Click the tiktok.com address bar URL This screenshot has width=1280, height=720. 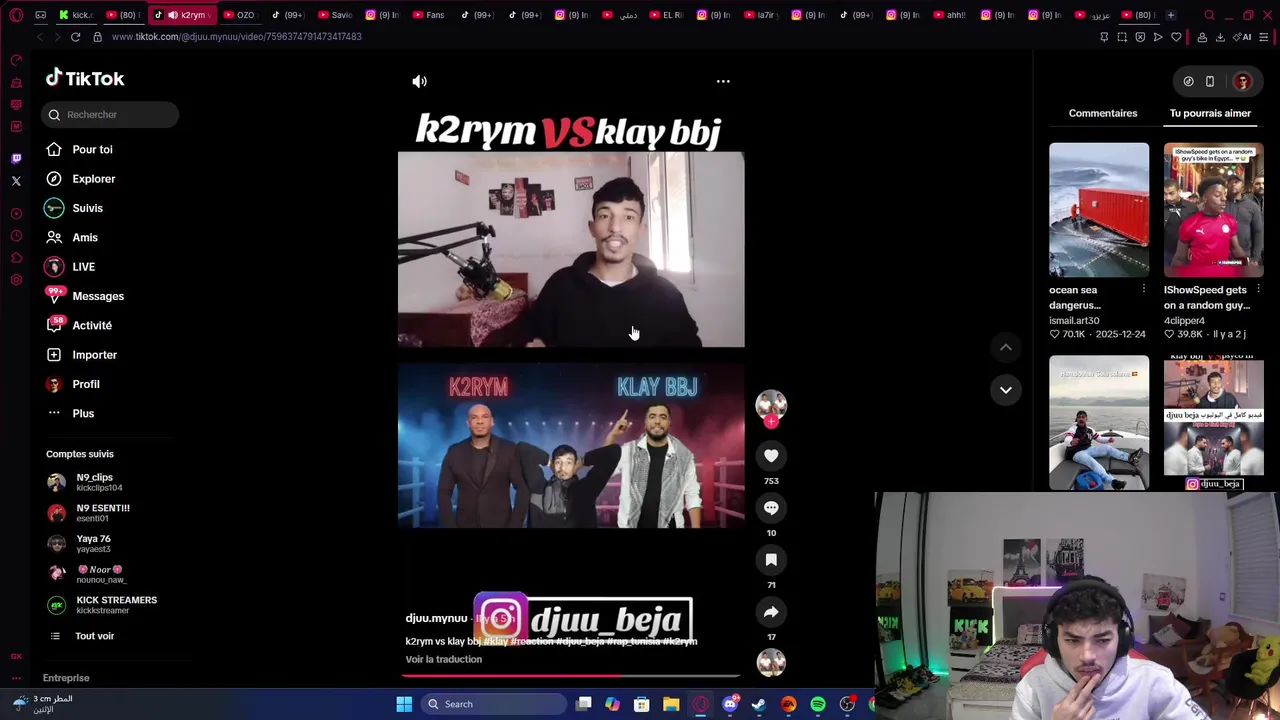pyautogui.click(x=237, y=37)
